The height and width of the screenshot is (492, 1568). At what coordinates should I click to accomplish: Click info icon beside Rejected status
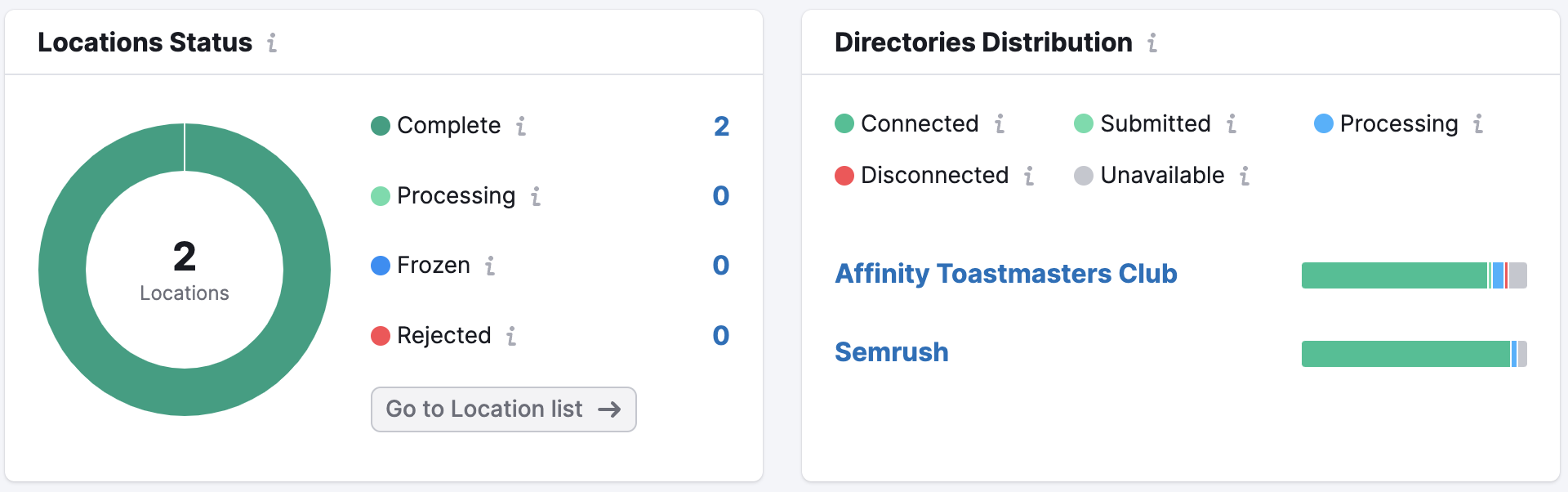coord(511,336)
